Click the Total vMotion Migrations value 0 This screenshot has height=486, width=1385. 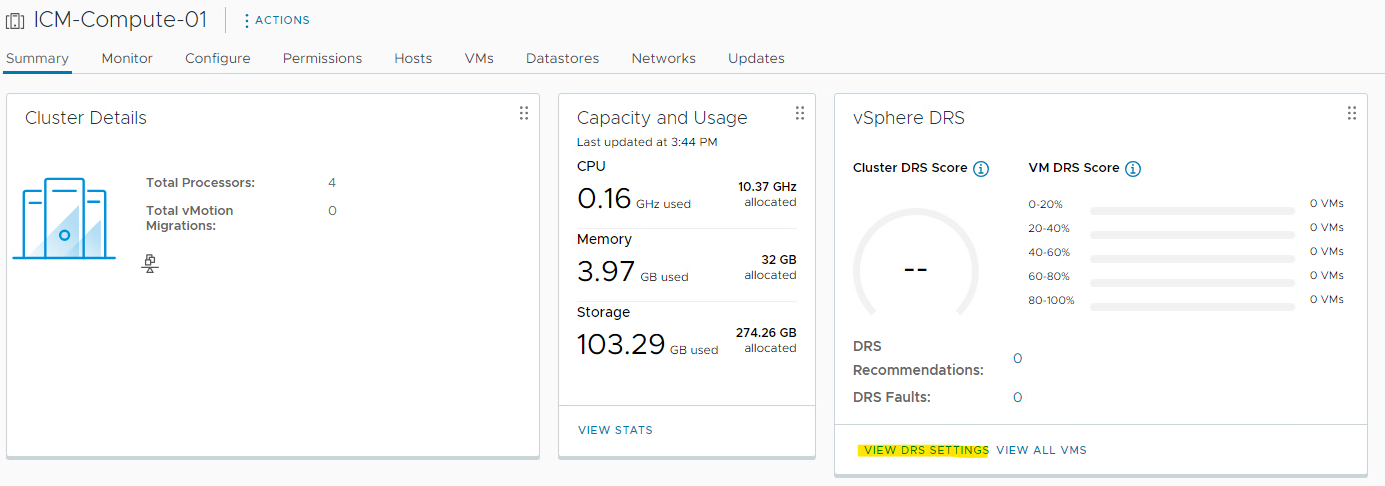(x=332, y=210)
